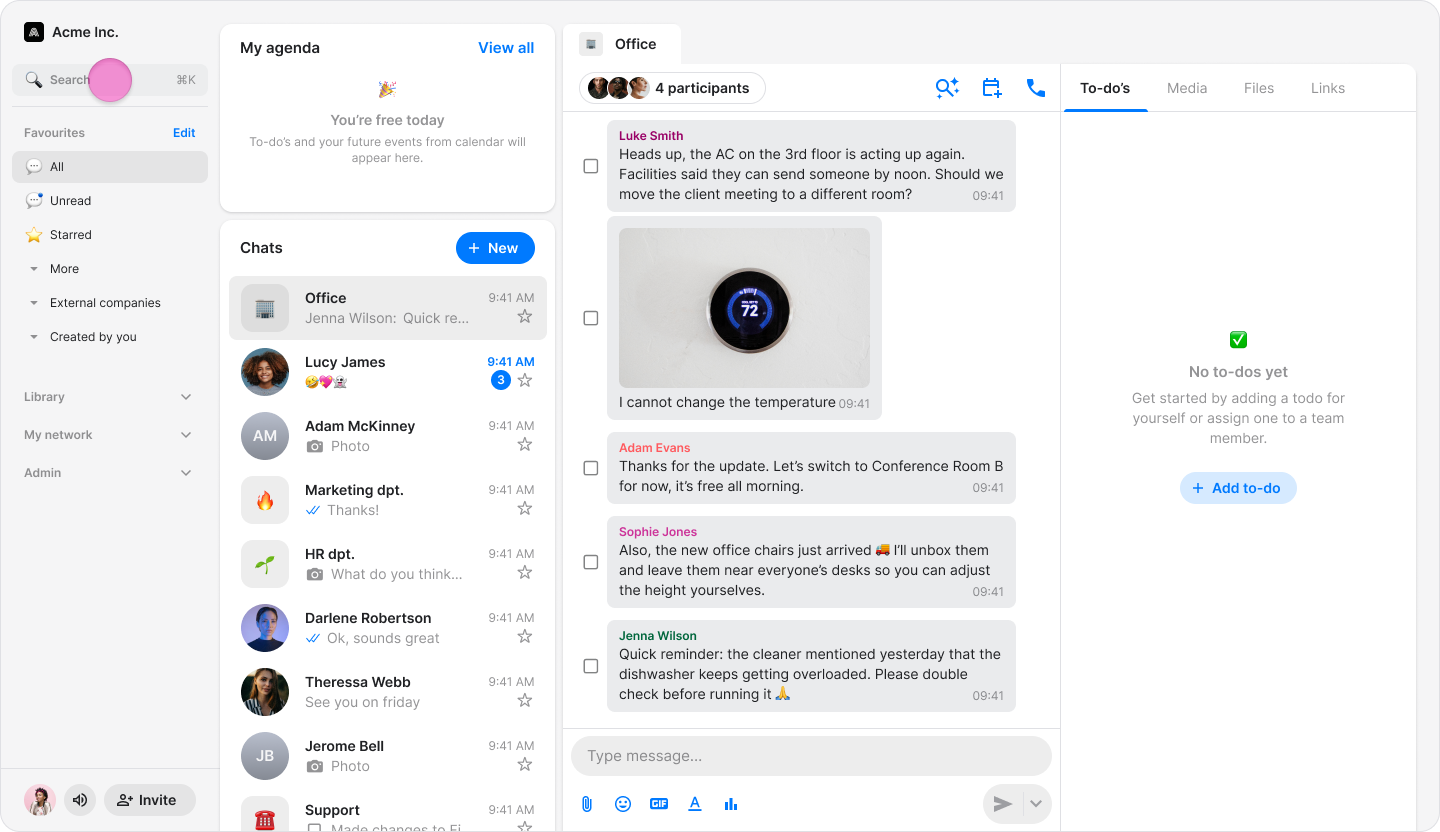Image resolution: width=1440 pixels, height=832 pixels.
Task: Click the Search field
Action: (110, 80)
